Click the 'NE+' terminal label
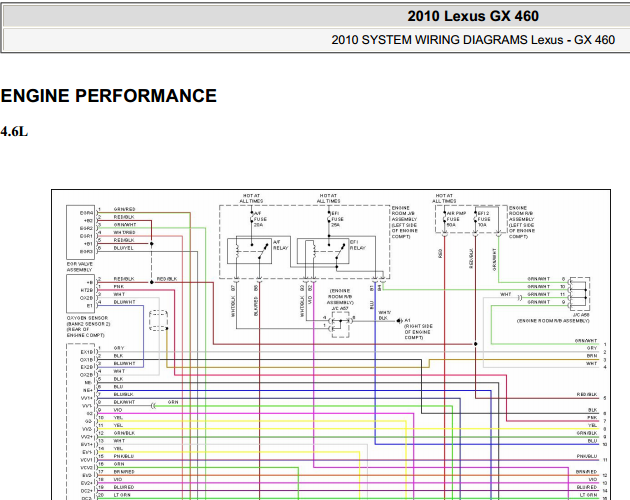Screen dimensions: 630x500 pyautogui.click(x=89, y=390)
